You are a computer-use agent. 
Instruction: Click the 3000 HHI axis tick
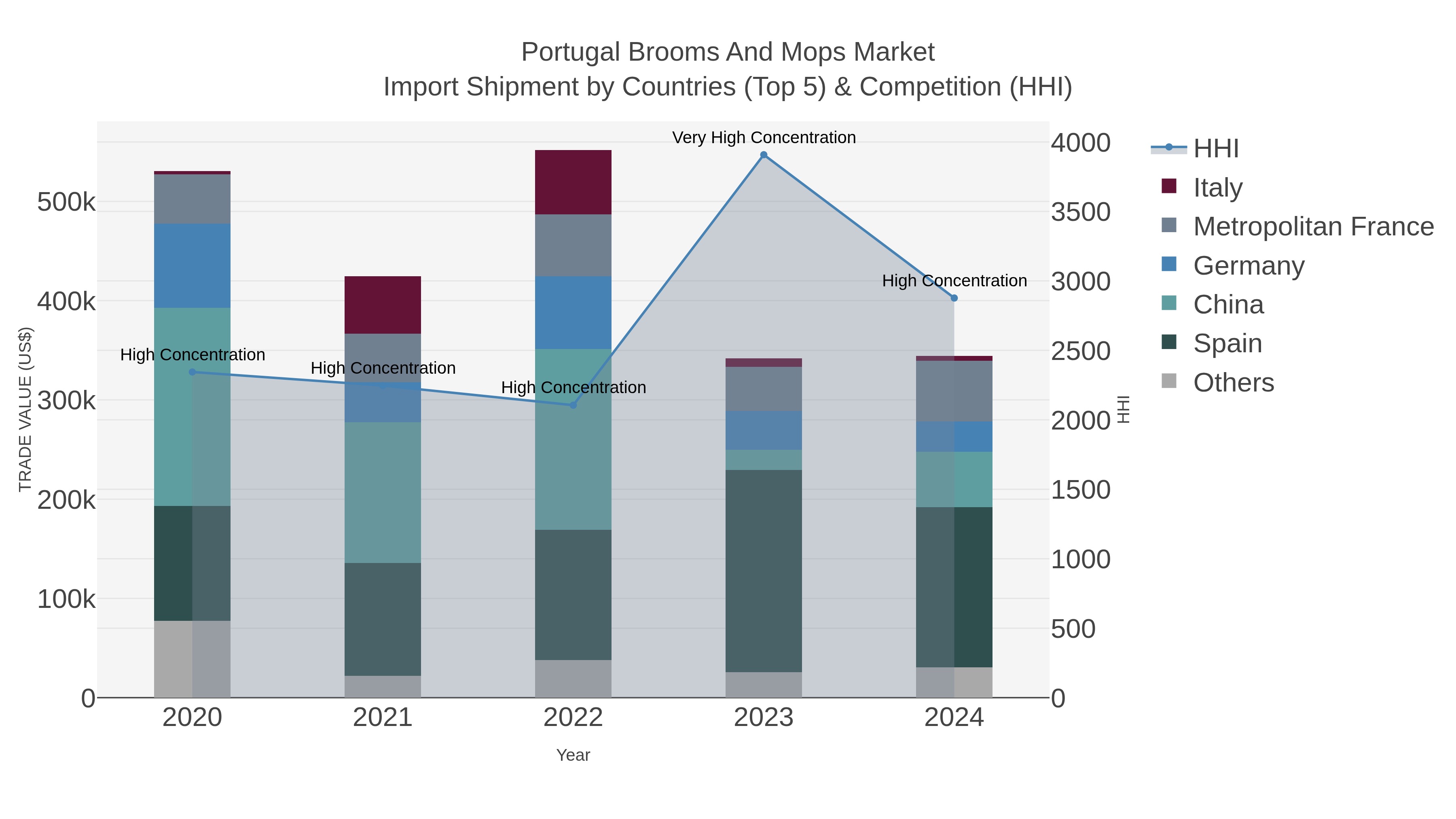pos(1081,281)
